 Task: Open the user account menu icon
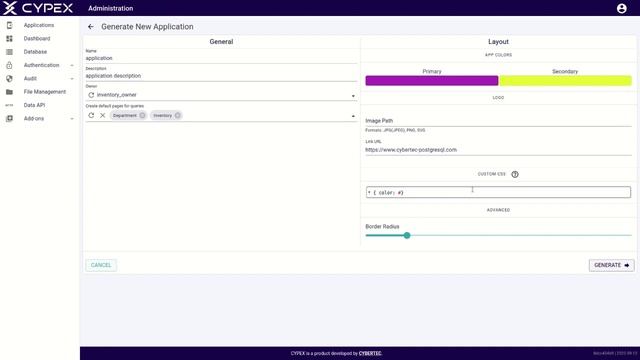(621, 8)
